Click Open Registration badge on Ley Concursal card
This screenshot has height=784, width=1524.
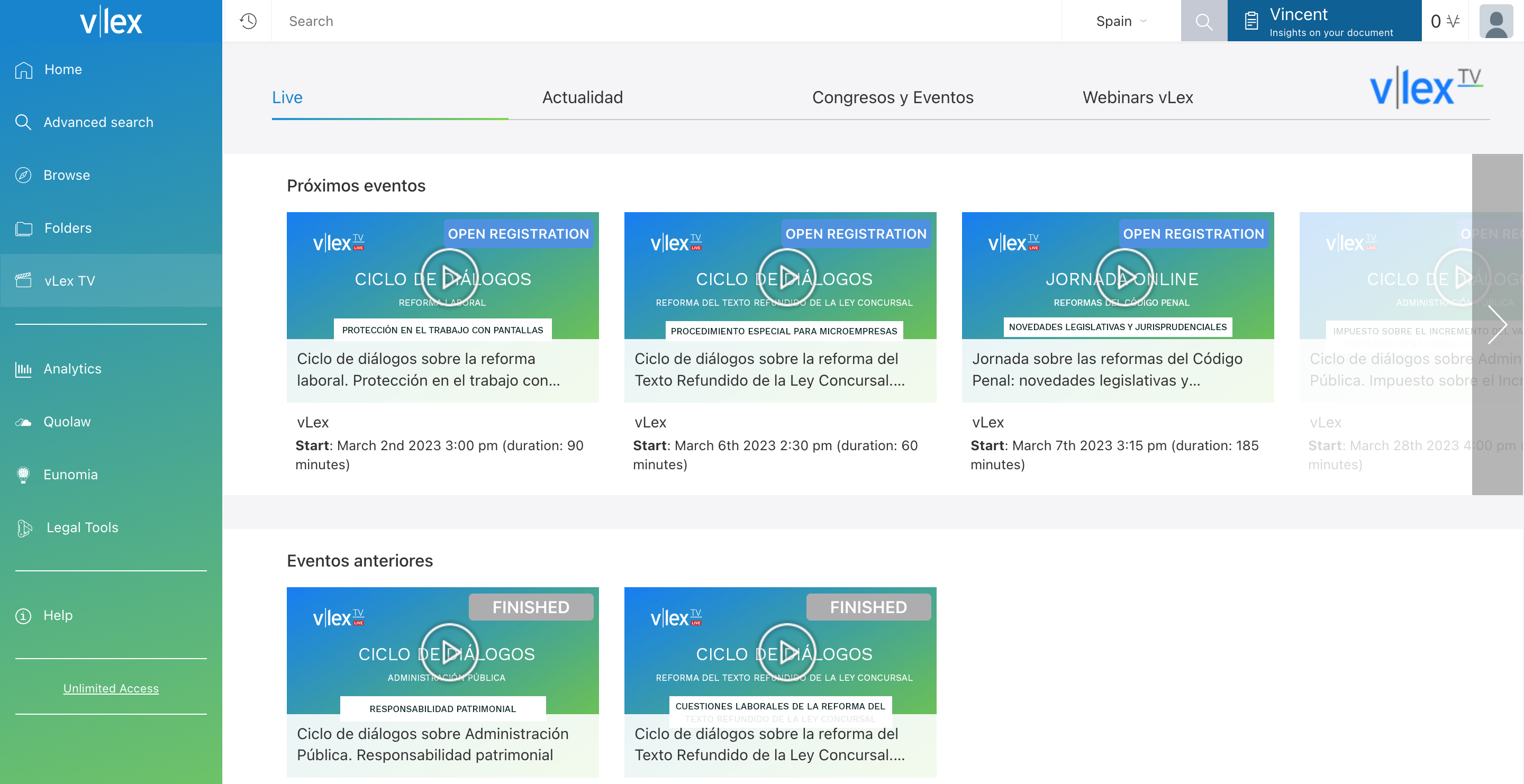pyautogui.click(x=856, y=234)
